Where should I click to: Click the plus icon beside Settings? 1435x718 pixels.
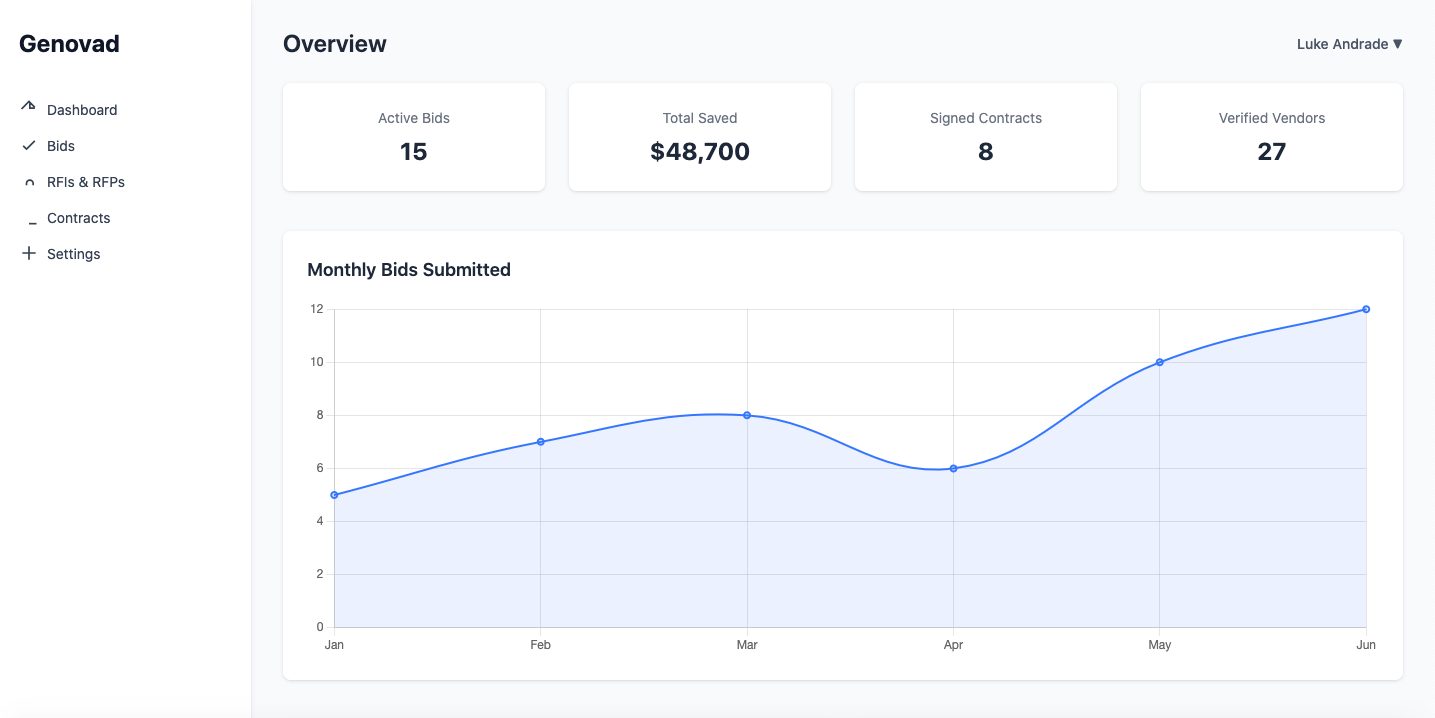click(x=29, y=254)
